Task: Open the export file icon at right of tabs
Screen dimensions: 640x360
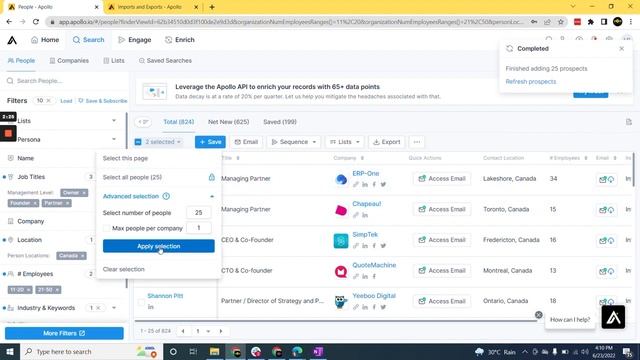Action: [x=629, y=122]
